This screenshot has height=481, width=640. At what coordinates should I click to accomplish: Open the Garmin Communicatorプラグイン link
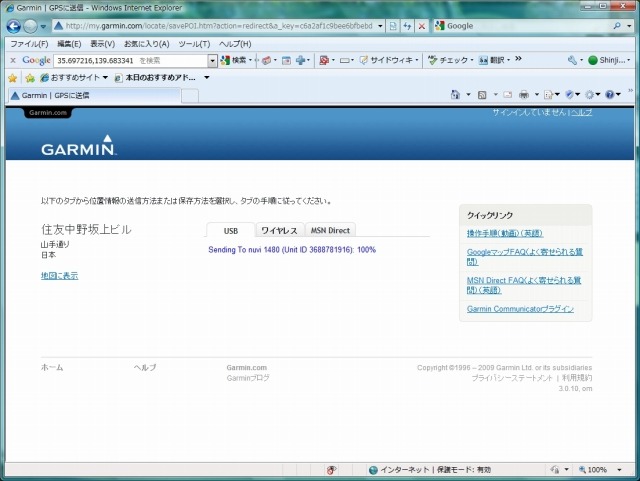click(x=520, y=309)
